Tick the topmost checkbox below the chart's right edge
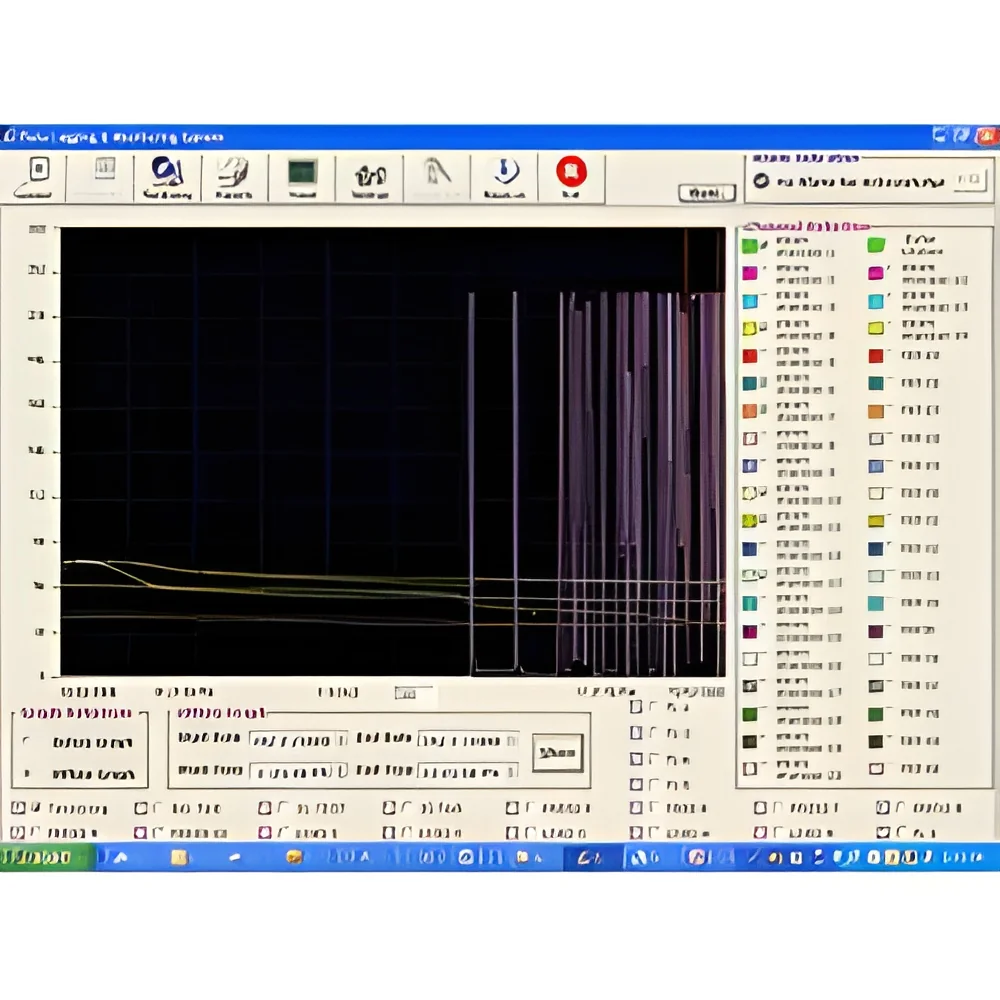Screen dimensions: 1000x1000 pyautogui.click(x=636, y=707)
